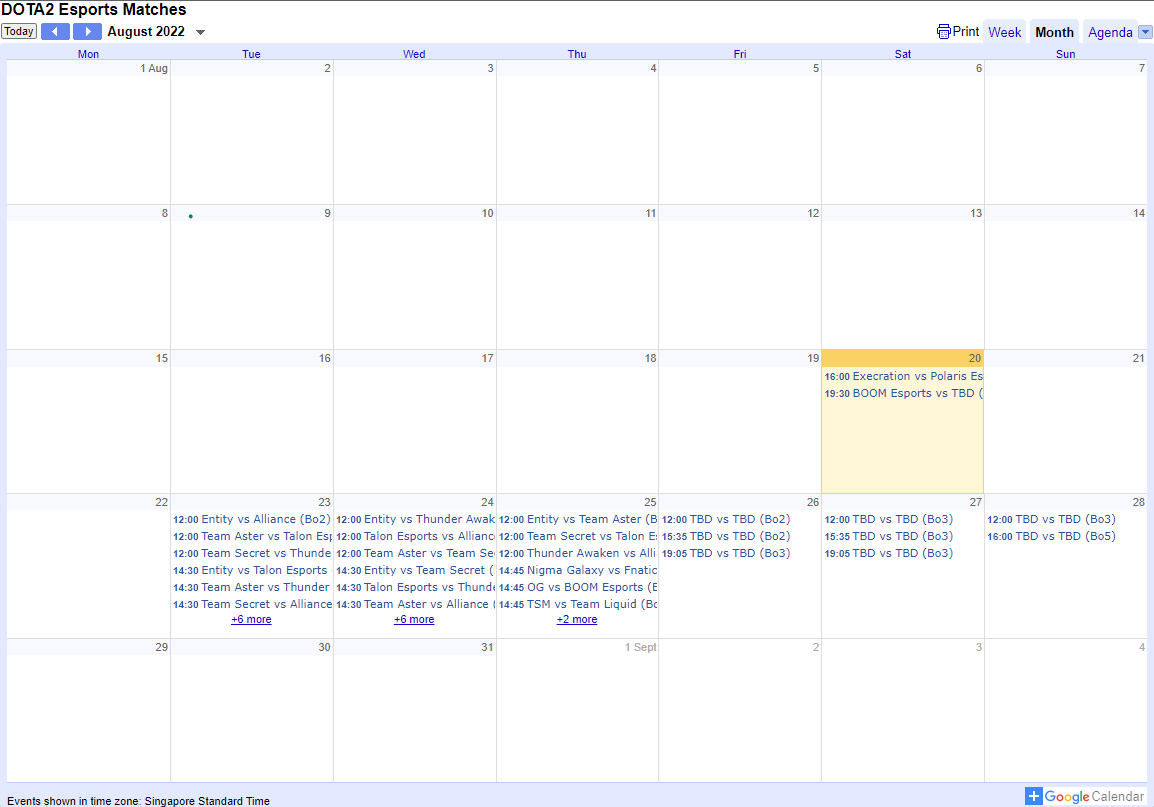Viewport: 1154px width, 807px height.
Task: Open Sunday 16:00 TBD vs TBD (Bo5) event
Action: pos(1051,536)
